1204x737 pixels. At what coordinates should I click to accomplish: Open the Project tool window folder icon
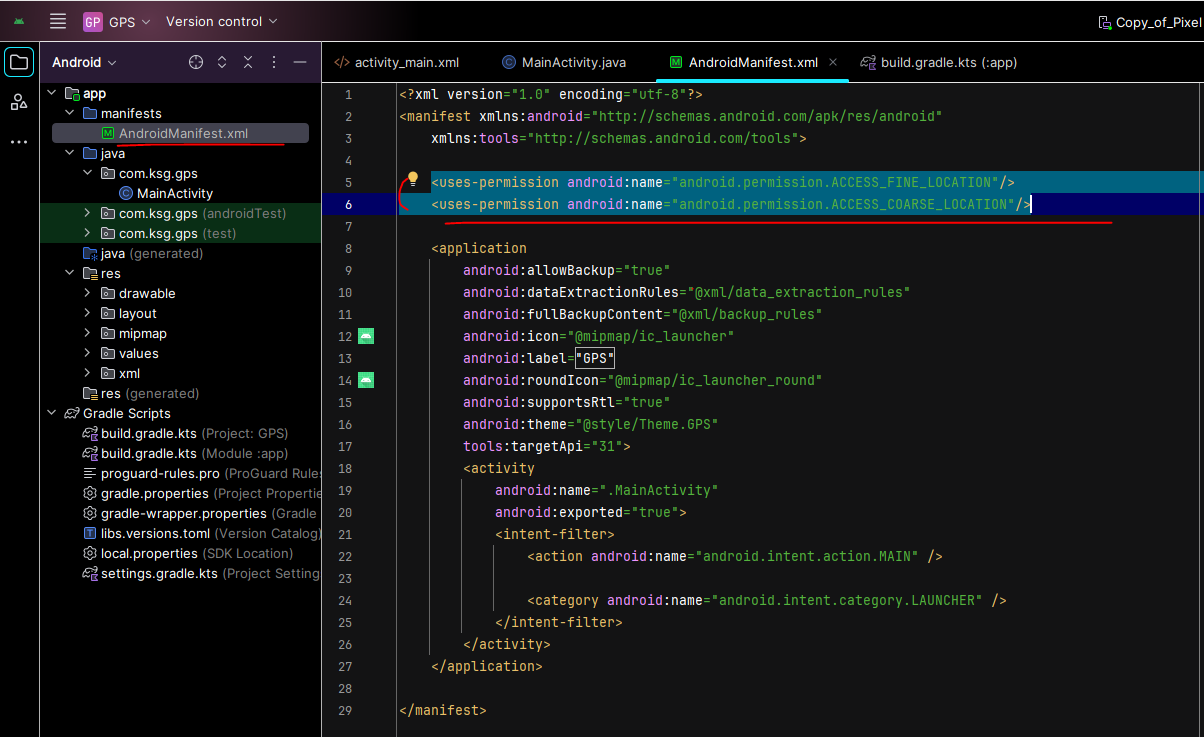tap(19, 62)
